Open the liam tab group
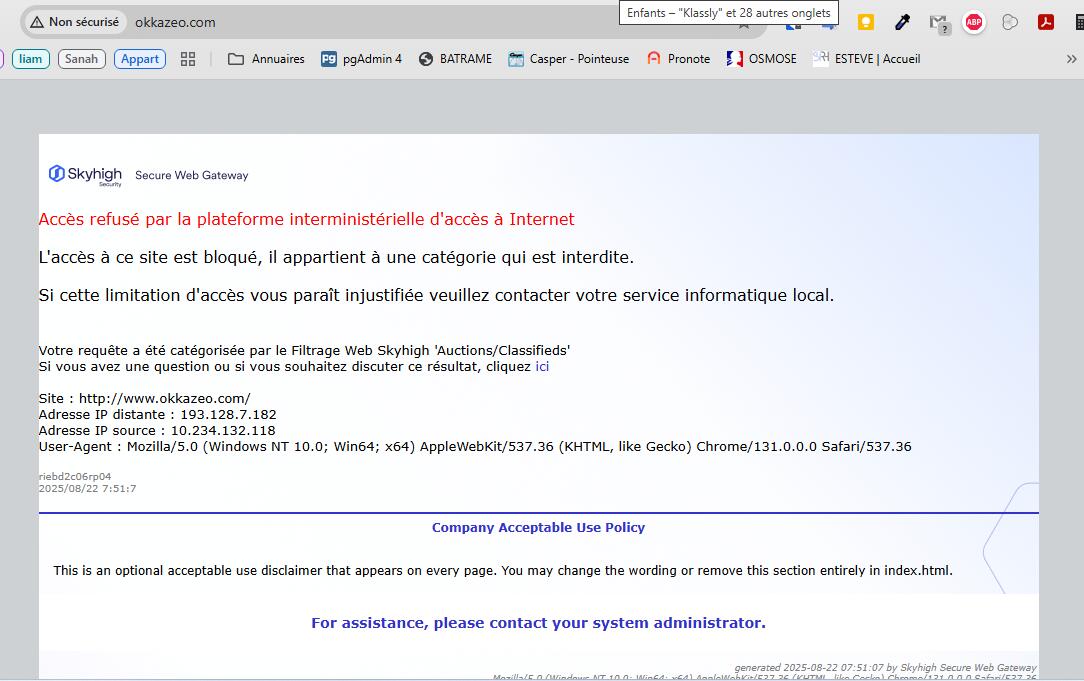The image size is (1084, 681). [x=31, y=59]
